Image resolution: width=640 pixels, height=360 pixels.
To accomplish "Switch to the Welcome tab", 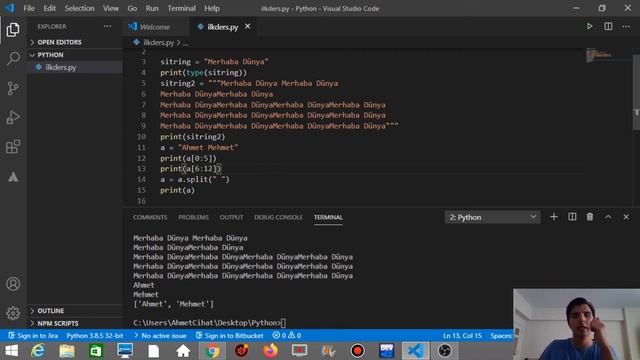I will (155, 27).
